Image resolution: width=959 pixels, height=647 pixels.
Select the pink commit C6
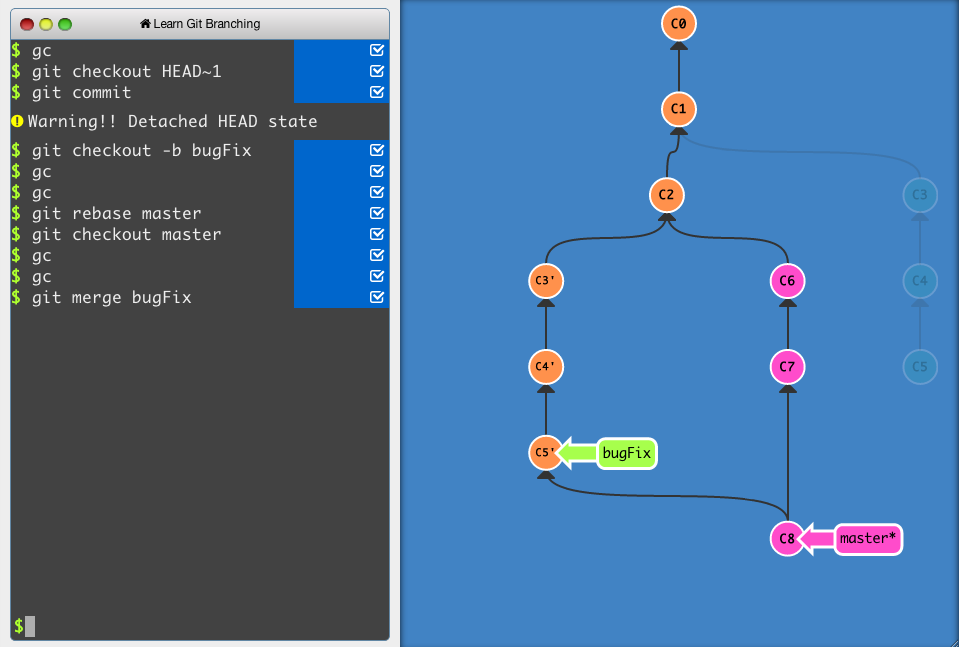tap(787, 281)
